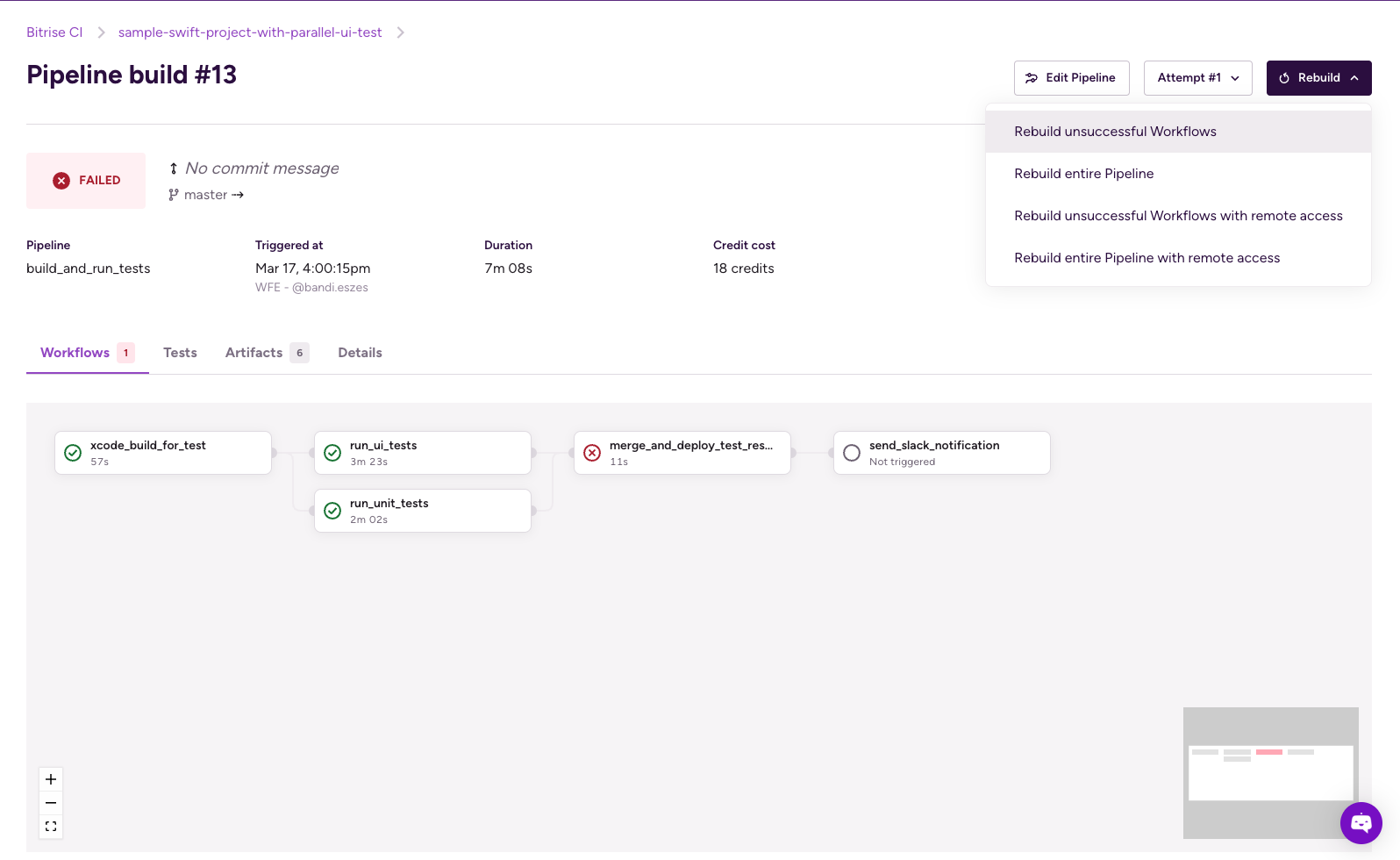The height and width of the screenshot is (860, 1400).
Task: Switch to the Tests tab
Action: [180, 353]
